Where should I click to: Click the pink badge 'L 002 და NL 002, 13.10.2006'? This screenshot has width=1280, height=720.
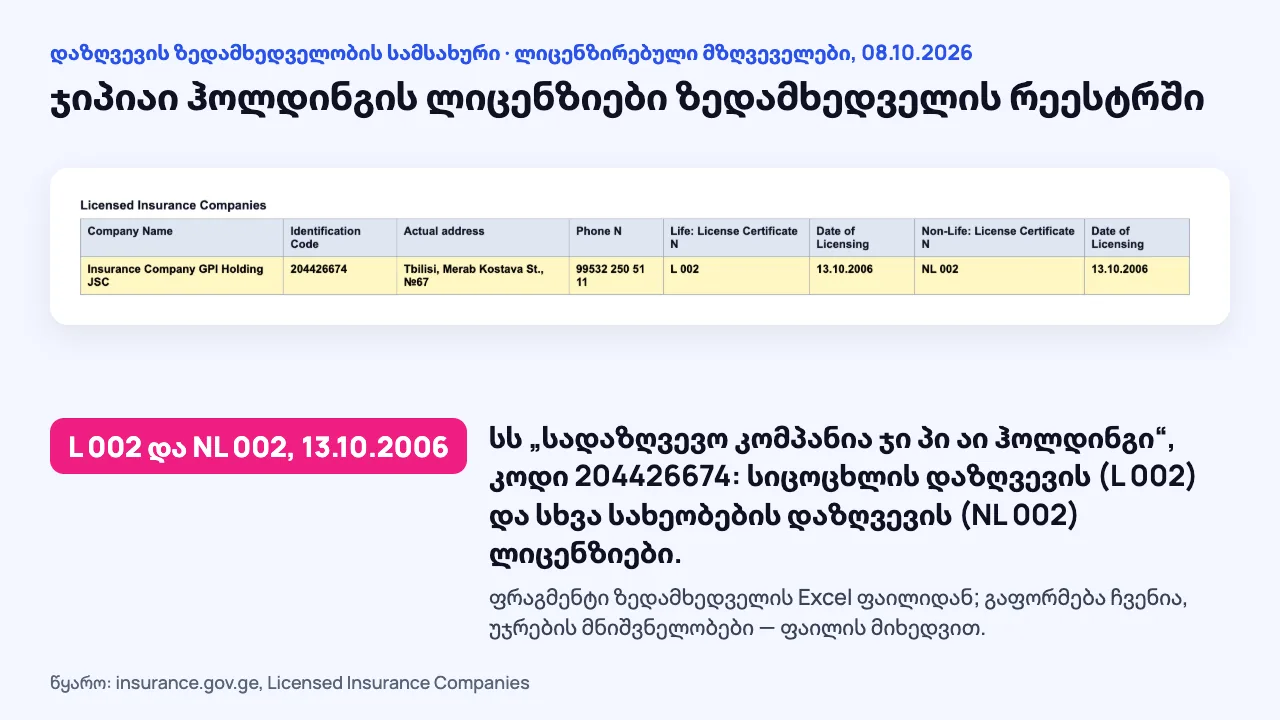pos(258,446)
